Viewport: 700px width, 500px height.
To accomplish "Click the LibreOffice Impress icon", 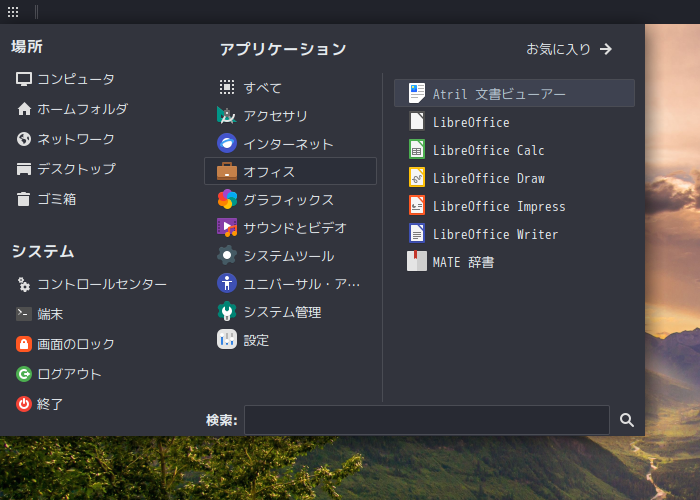I will coord(417,205).
